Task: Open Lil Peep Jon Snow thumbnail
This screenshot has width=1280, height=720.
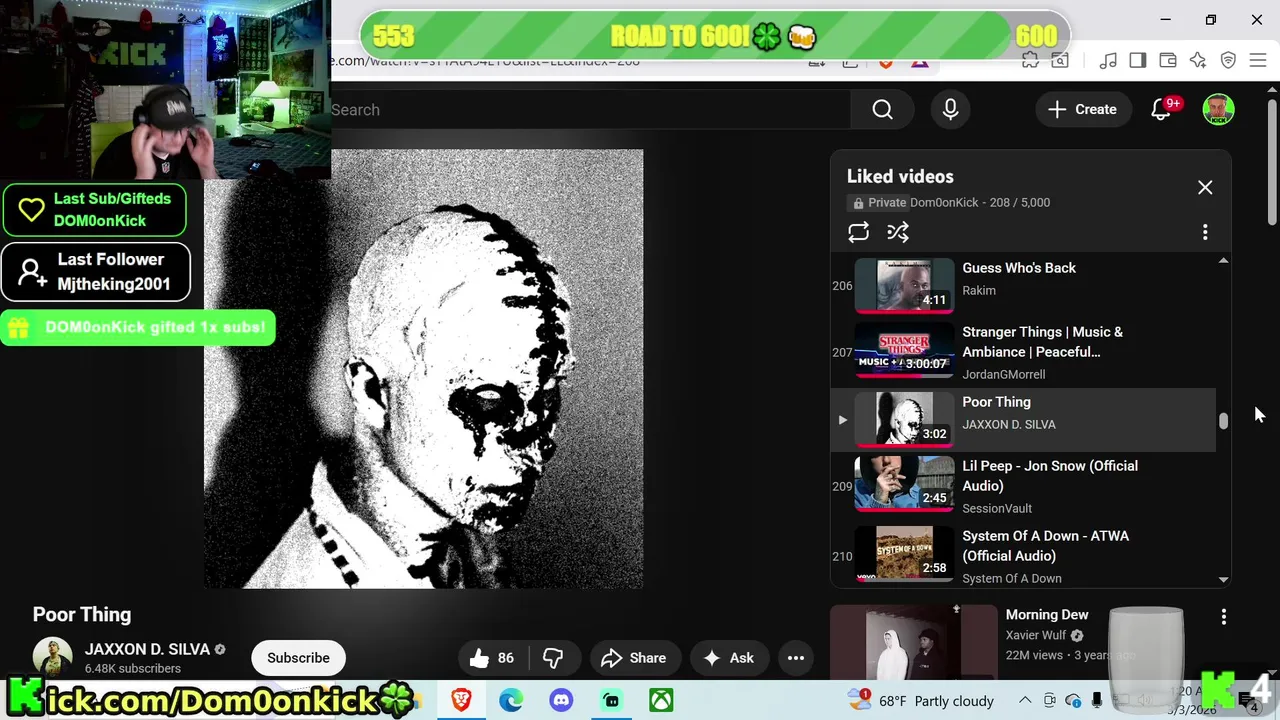Action: (904, 484)
